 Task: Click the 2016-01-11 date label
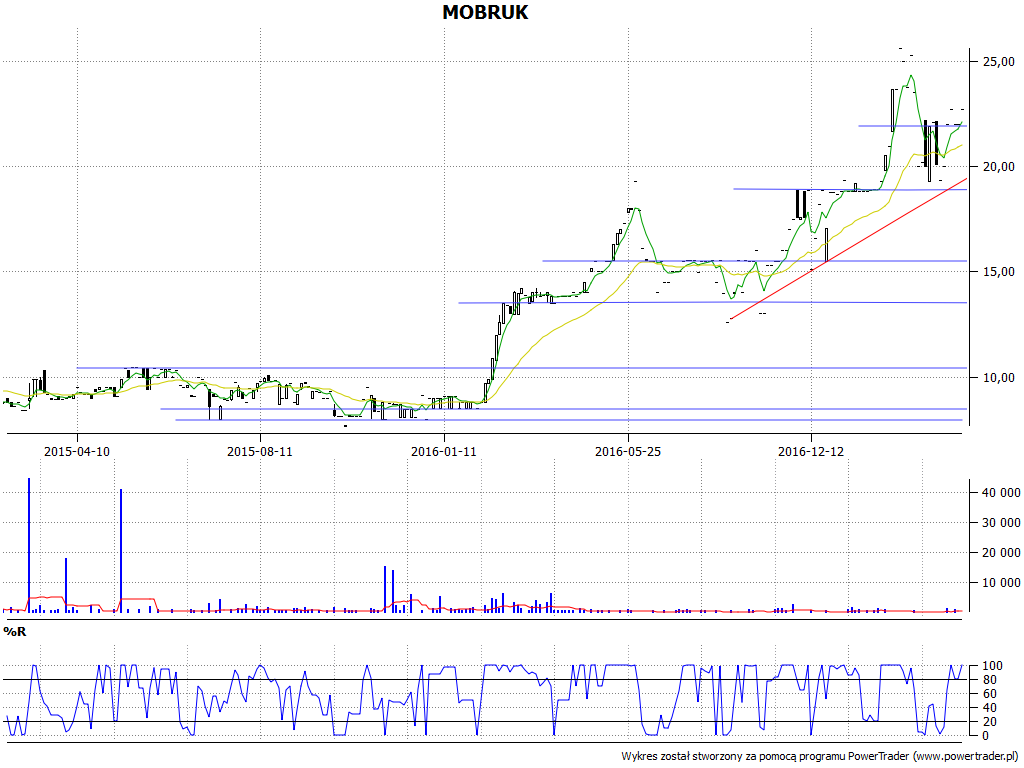pos(444,451)
